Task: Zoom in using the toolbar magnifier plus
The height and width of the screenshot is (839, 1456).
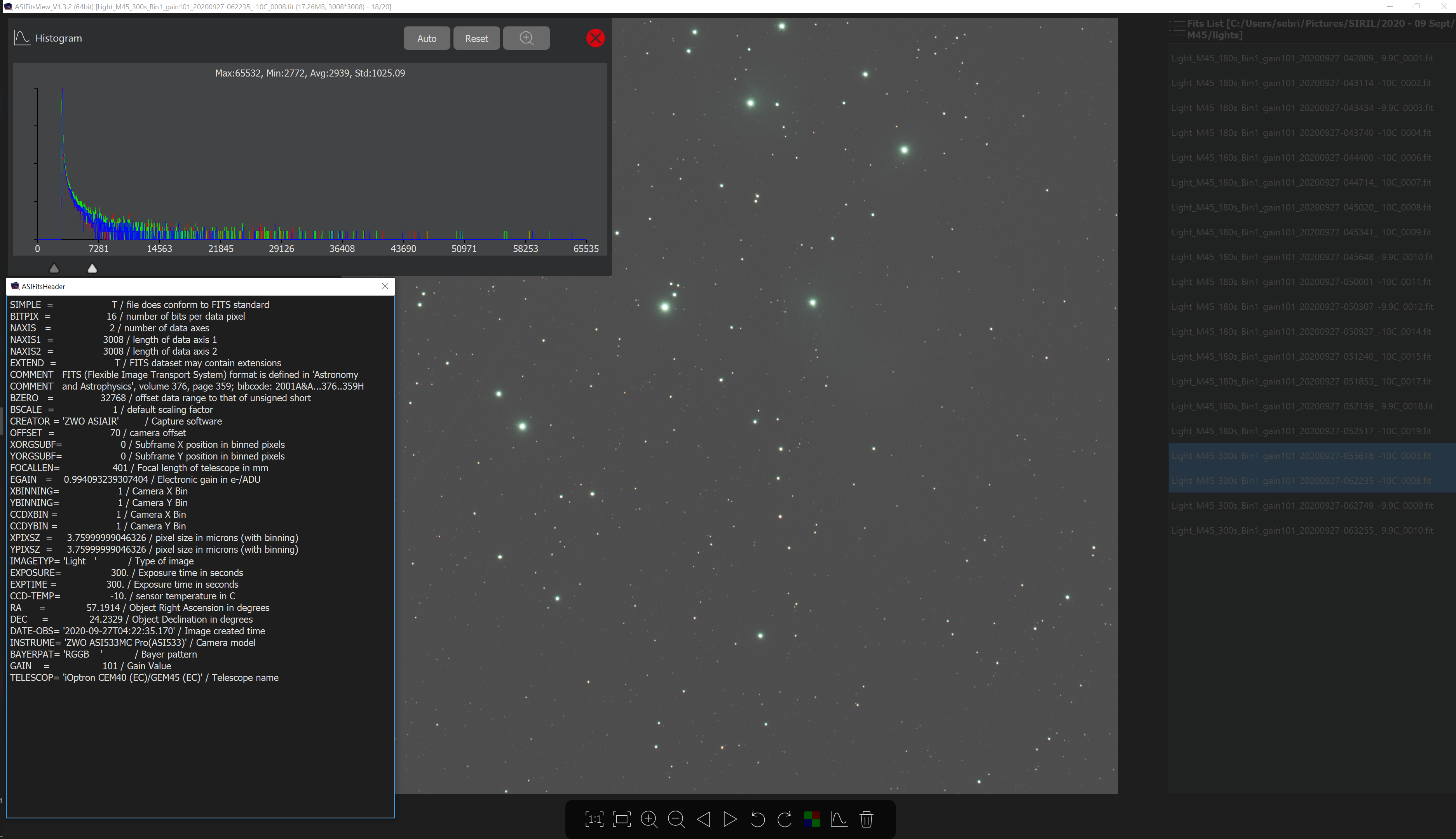Action: (649, 819)
